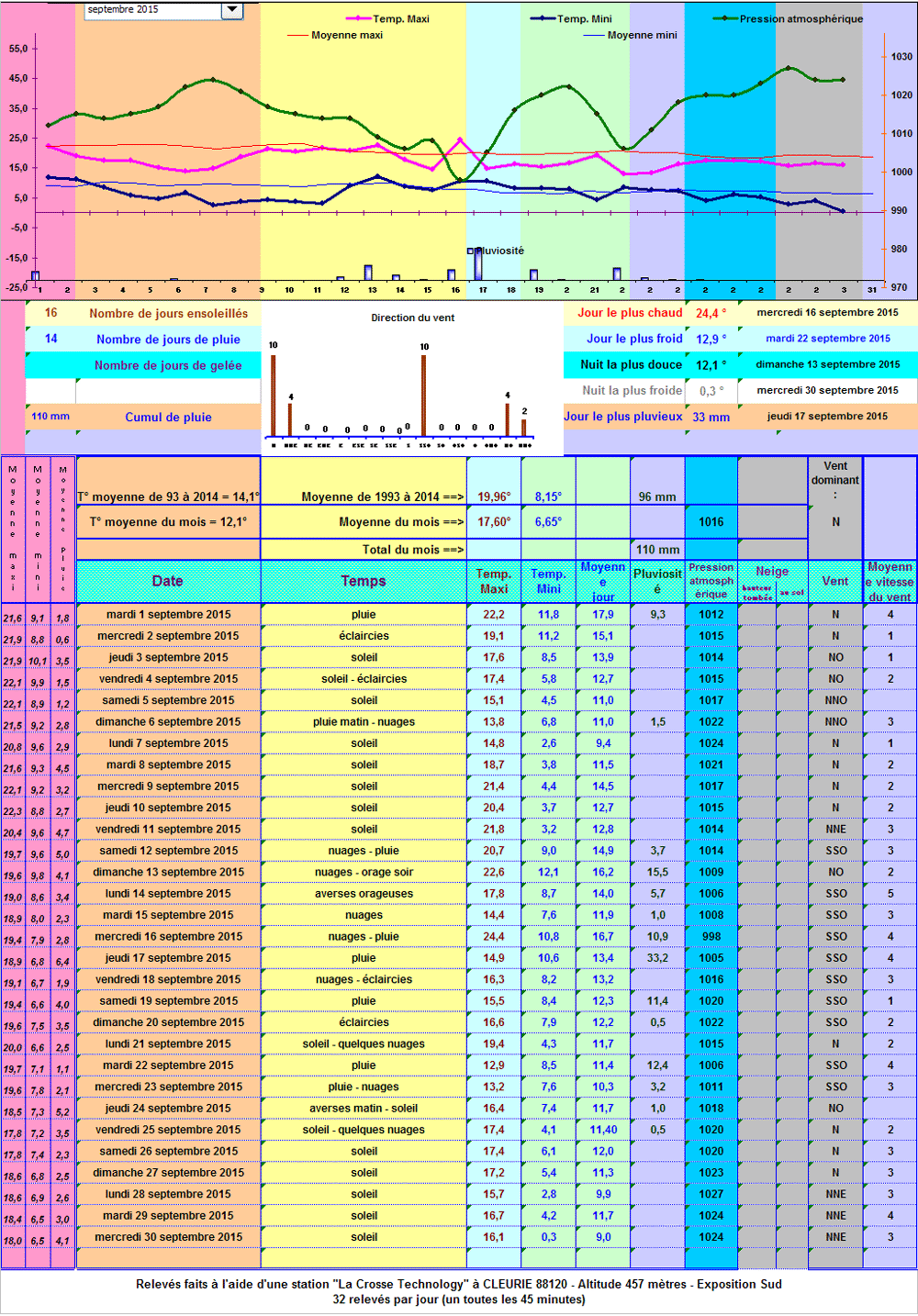Select the 'Moyenne vitesse du vent' column header
Image resolution: width=918 pixels, height=1316 pixels.
click(890, 581)
